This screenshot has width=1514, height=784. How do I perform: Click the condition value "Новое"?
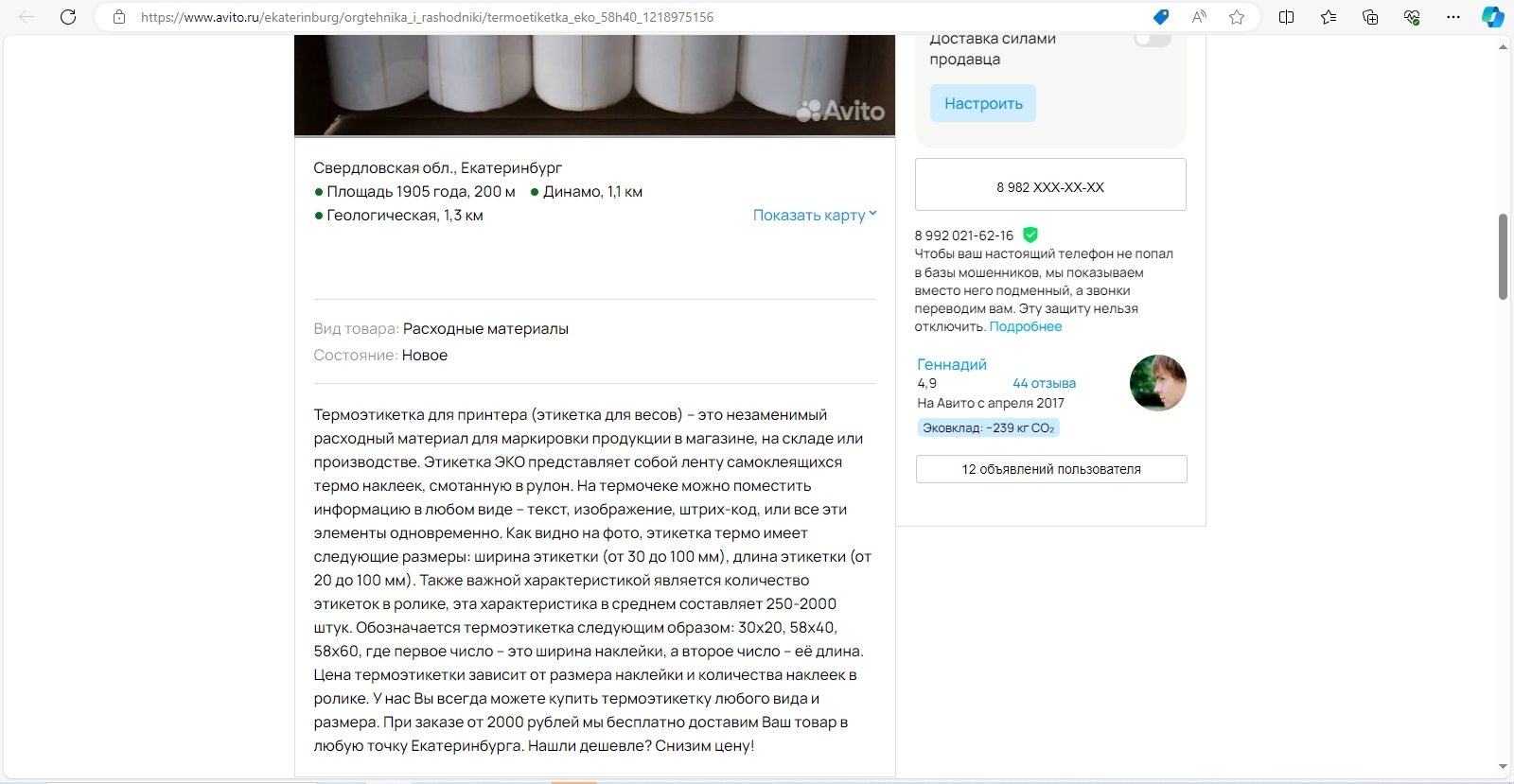click(425, 355)
